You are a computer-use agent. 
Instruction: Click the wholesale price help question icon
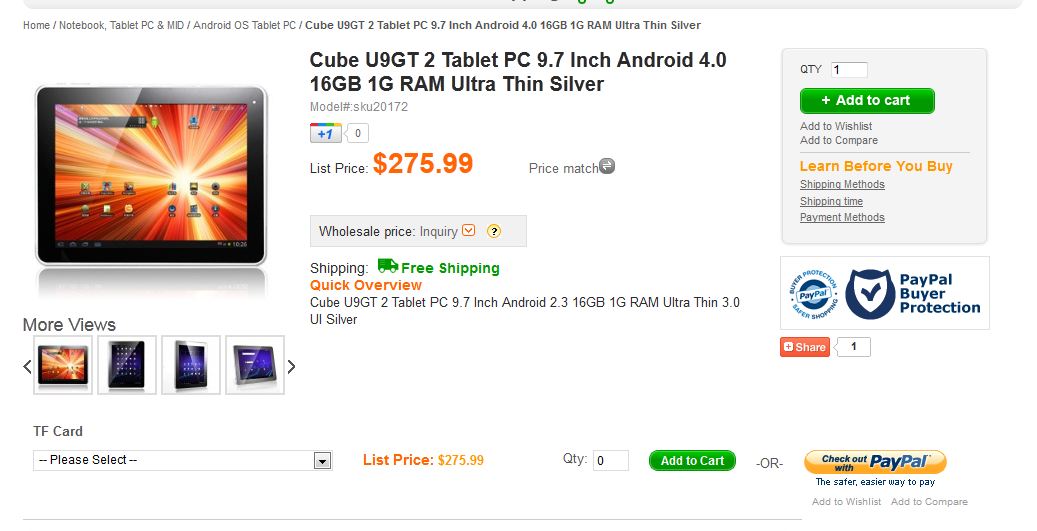(x=493, y=232)
